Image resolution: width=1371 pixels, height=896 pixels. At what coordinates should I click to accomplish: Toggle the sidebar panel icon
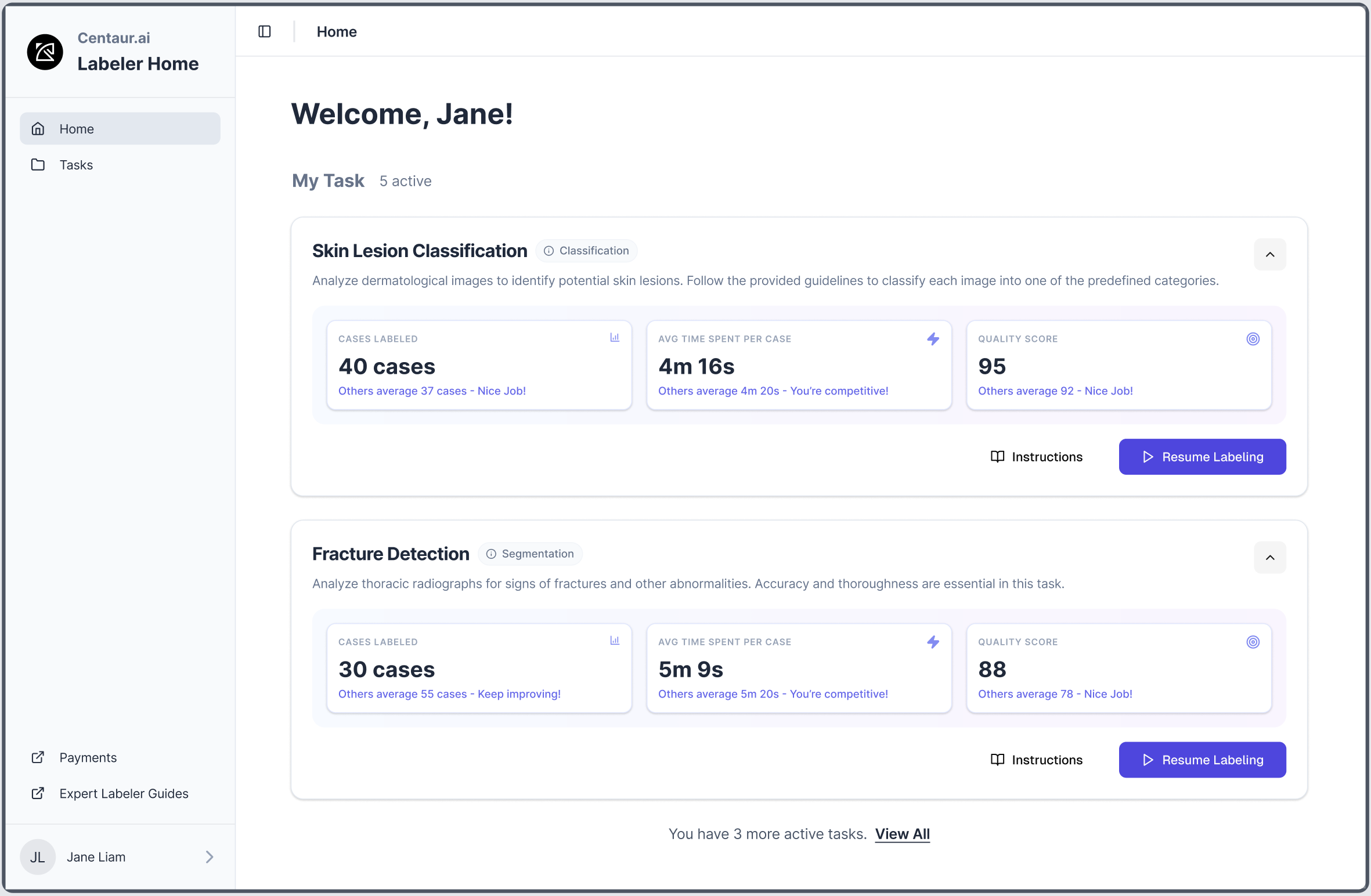click(265, 31)
